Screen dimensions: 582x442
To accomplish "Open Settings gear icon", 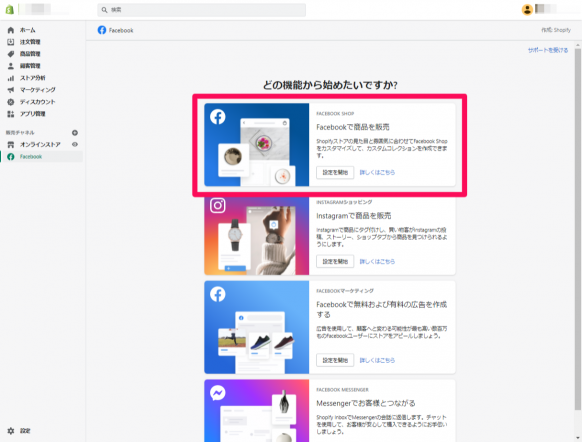I will (11, 431).
